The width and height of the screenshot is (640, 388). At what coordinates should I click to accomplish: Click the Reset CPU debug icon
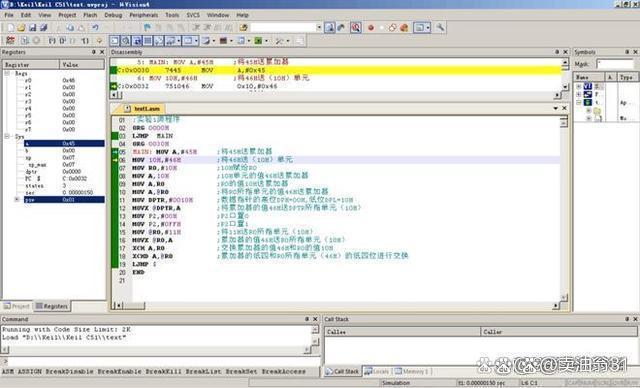click(x=11, y=40)
